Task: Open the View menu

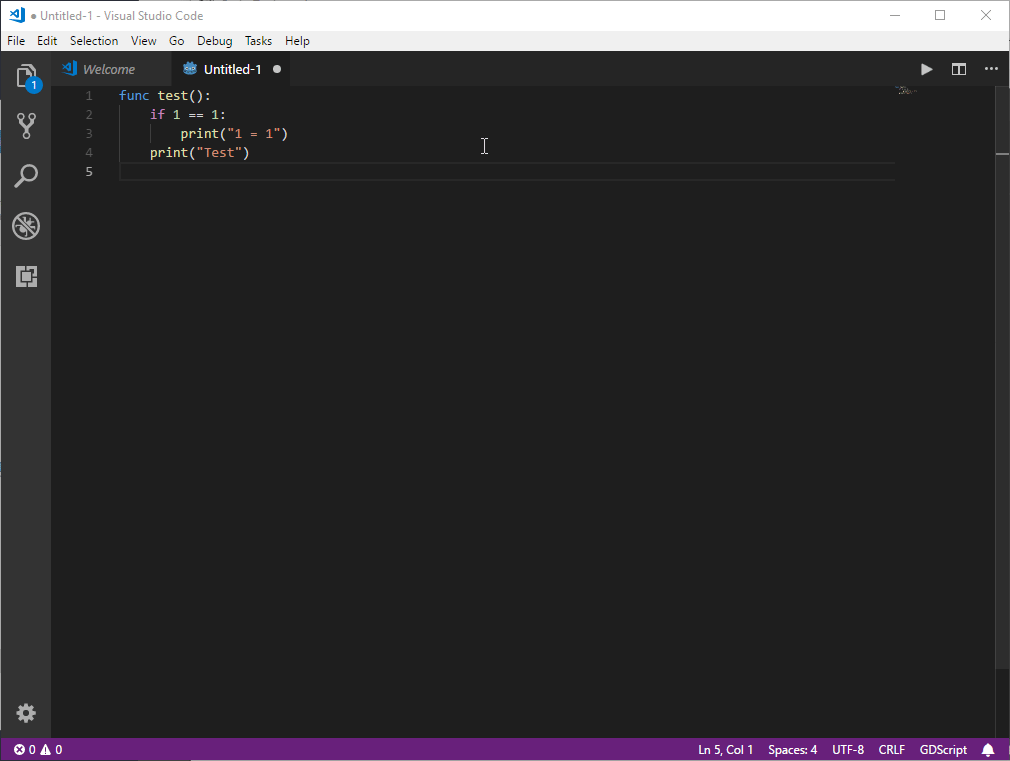Action: 144,41
